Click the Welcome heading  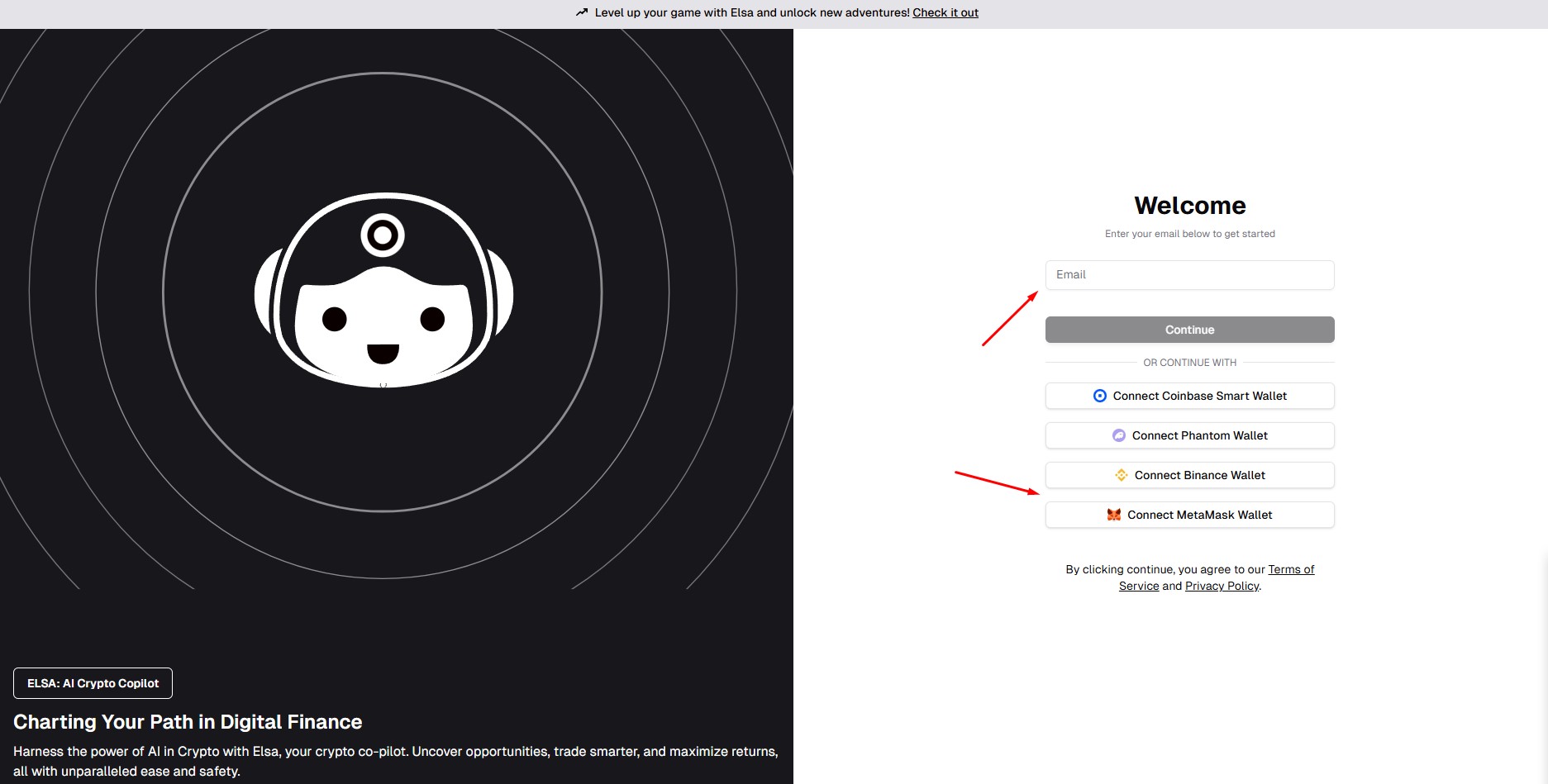(1189, 205)
